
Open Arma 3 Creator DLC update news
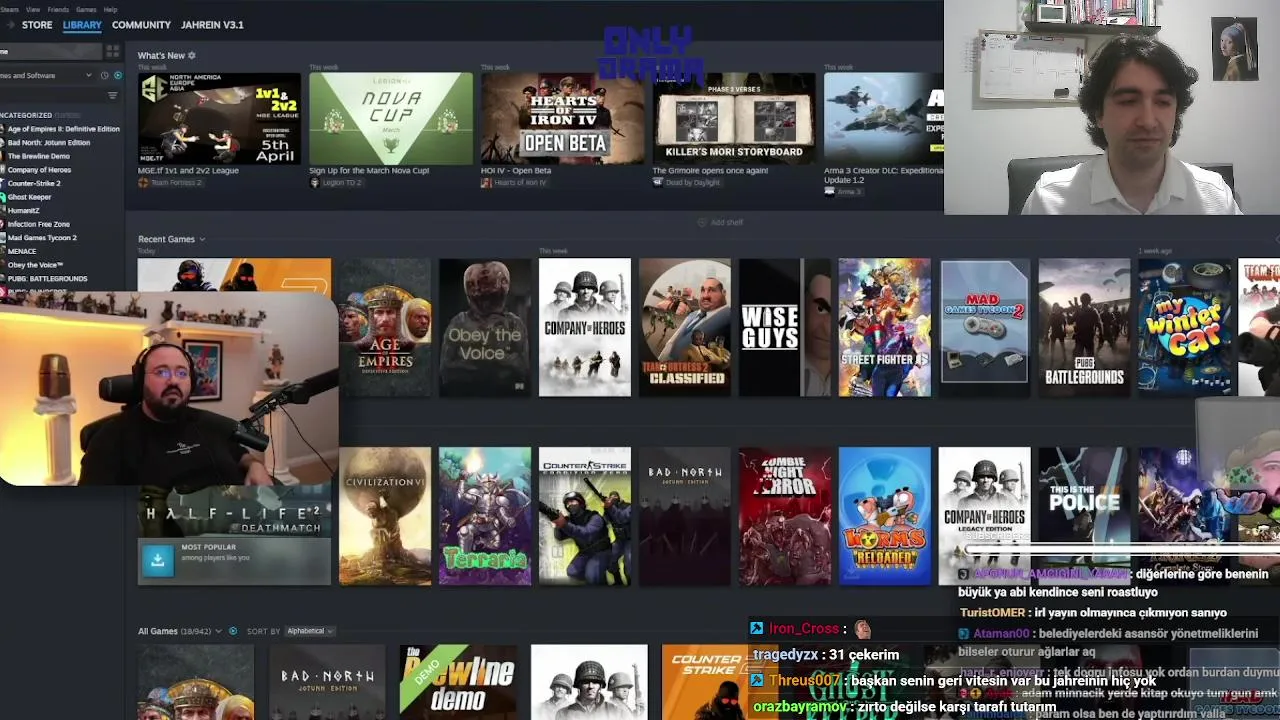[883, 174]
